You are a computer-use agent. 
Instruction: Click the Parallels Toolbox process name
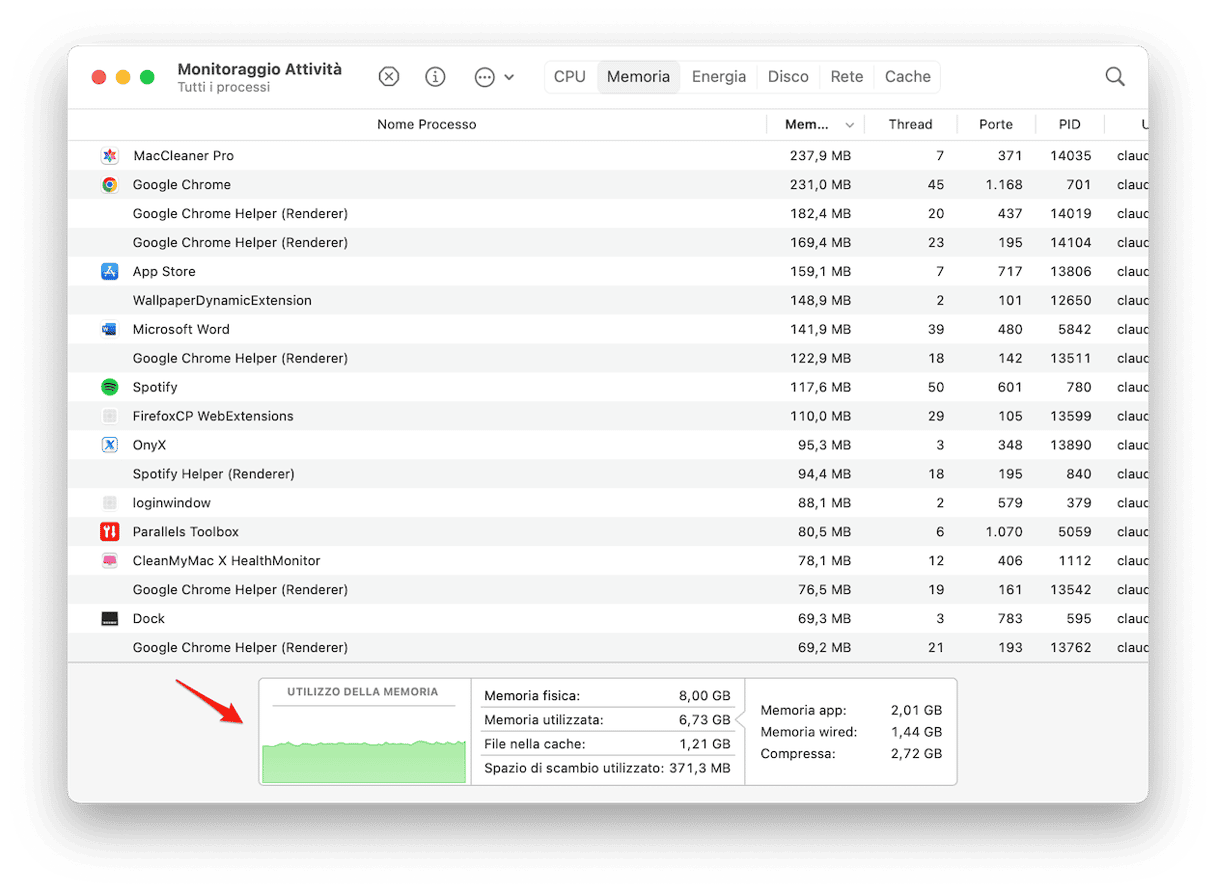click(186, 532)
